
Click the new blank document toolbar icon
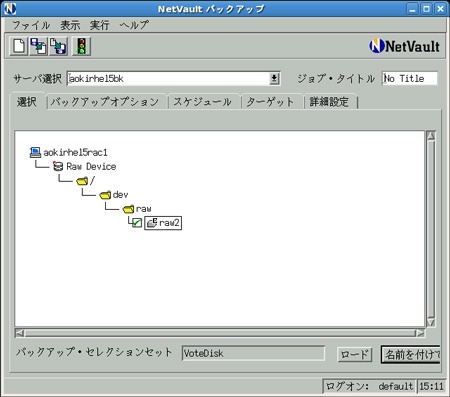point(19,46)
